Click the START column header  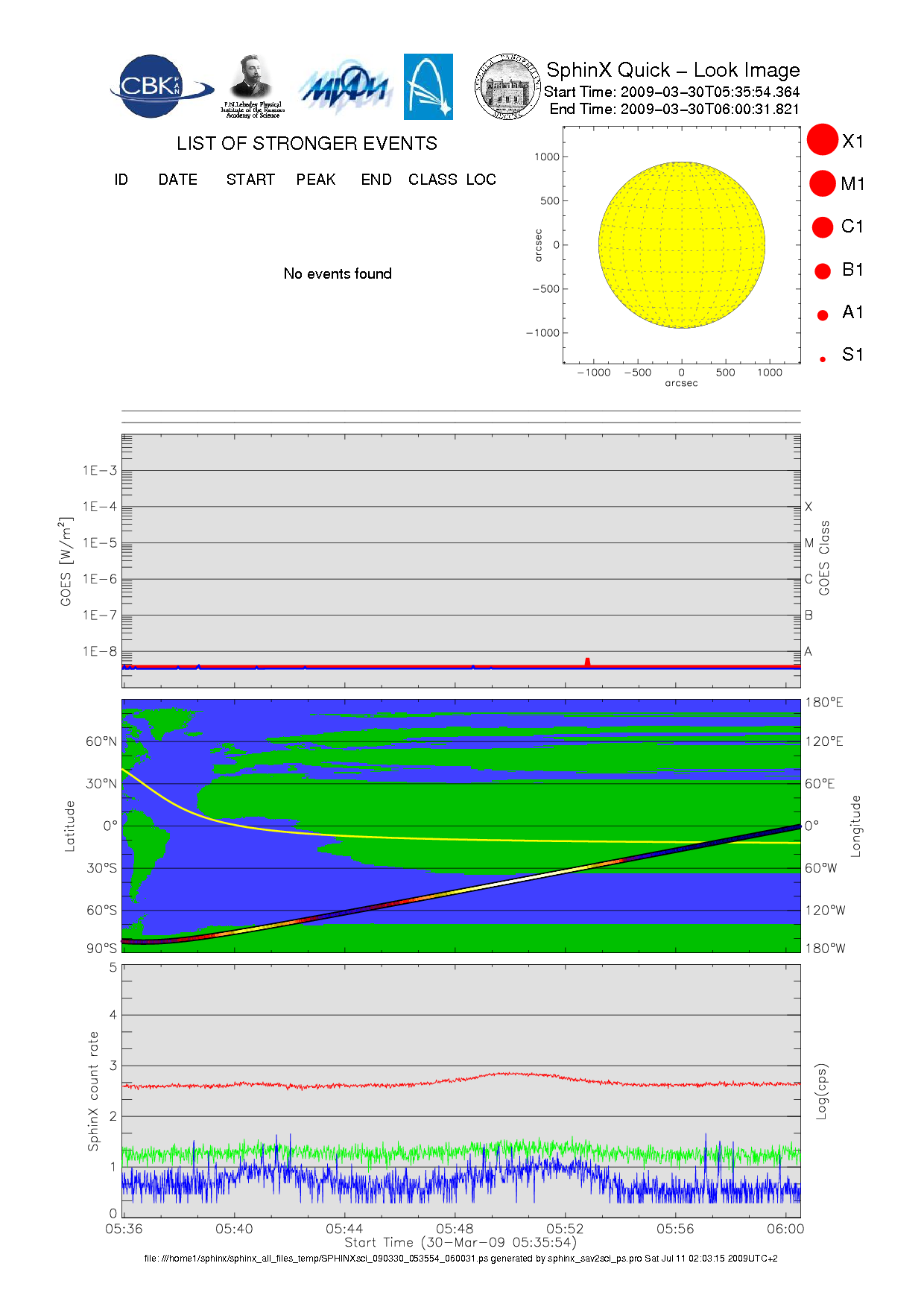(x=250, y=180)
